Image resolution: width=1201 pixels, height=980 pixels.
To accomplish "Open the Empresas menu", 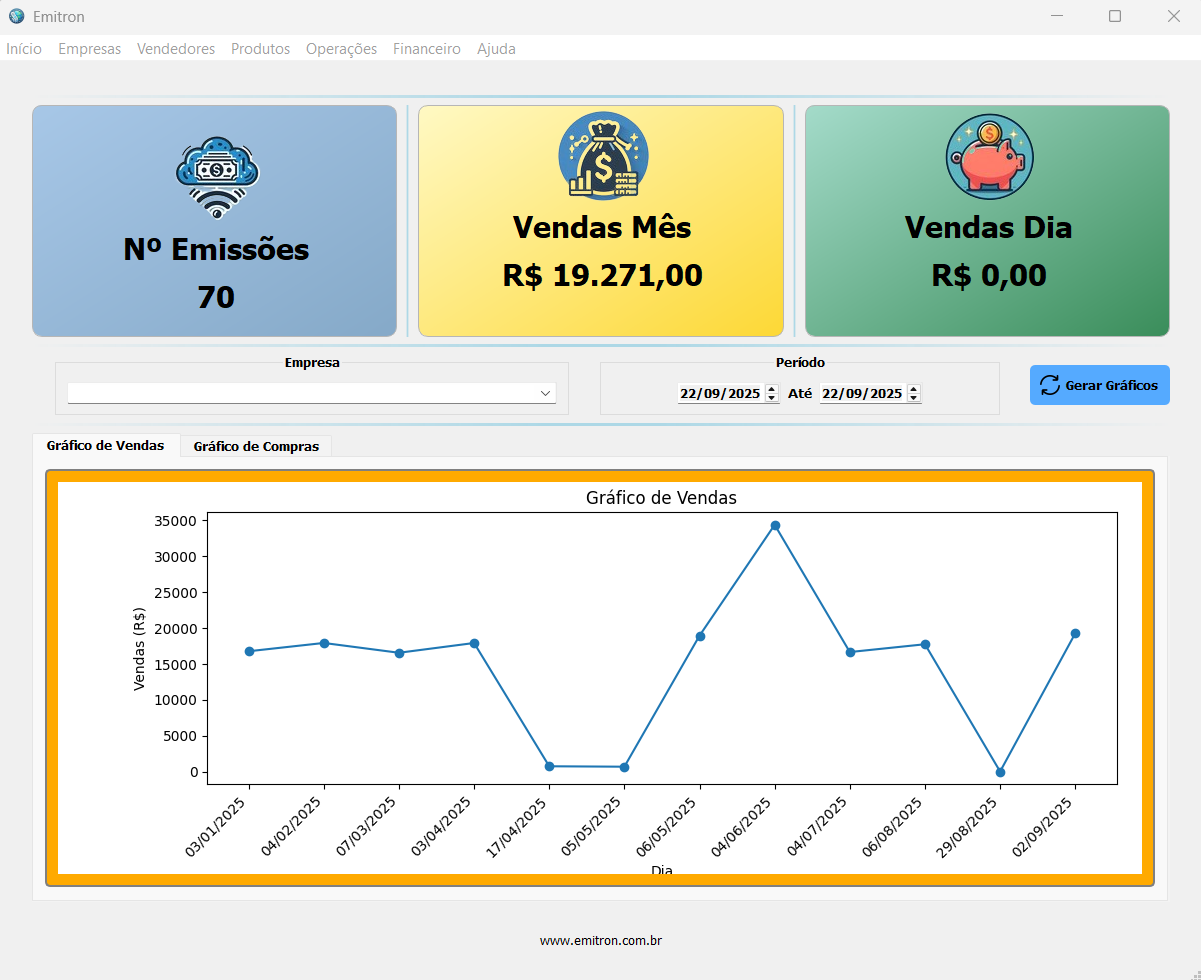I will [89, 48].
